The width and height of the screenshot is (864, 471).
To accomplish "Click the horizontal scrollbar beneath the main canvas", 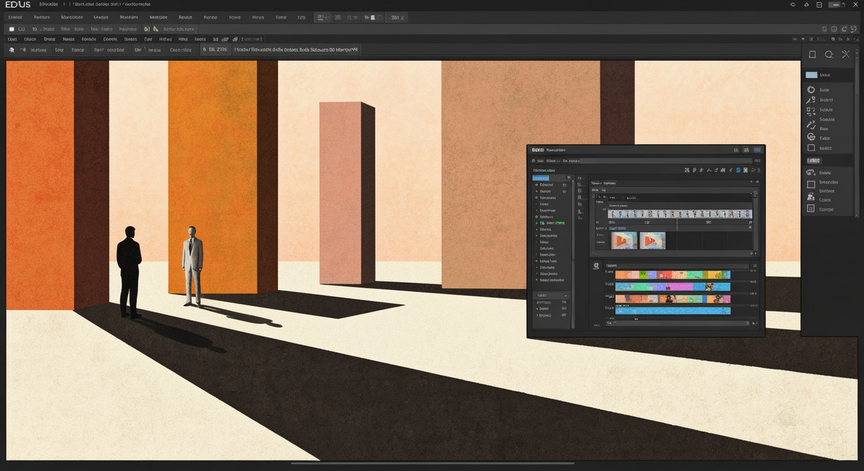I will [433, 463].
